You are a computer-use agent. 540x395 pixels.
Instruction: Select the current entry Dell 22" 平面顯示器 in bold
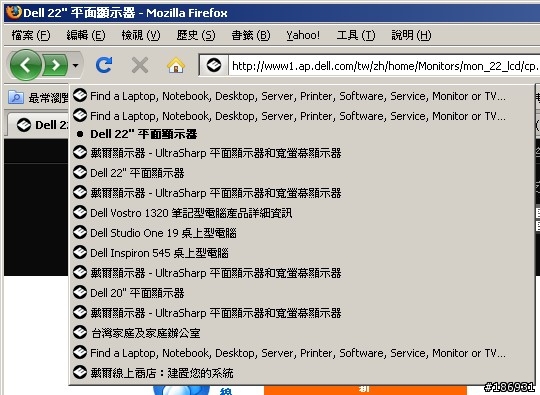point(301,134)
